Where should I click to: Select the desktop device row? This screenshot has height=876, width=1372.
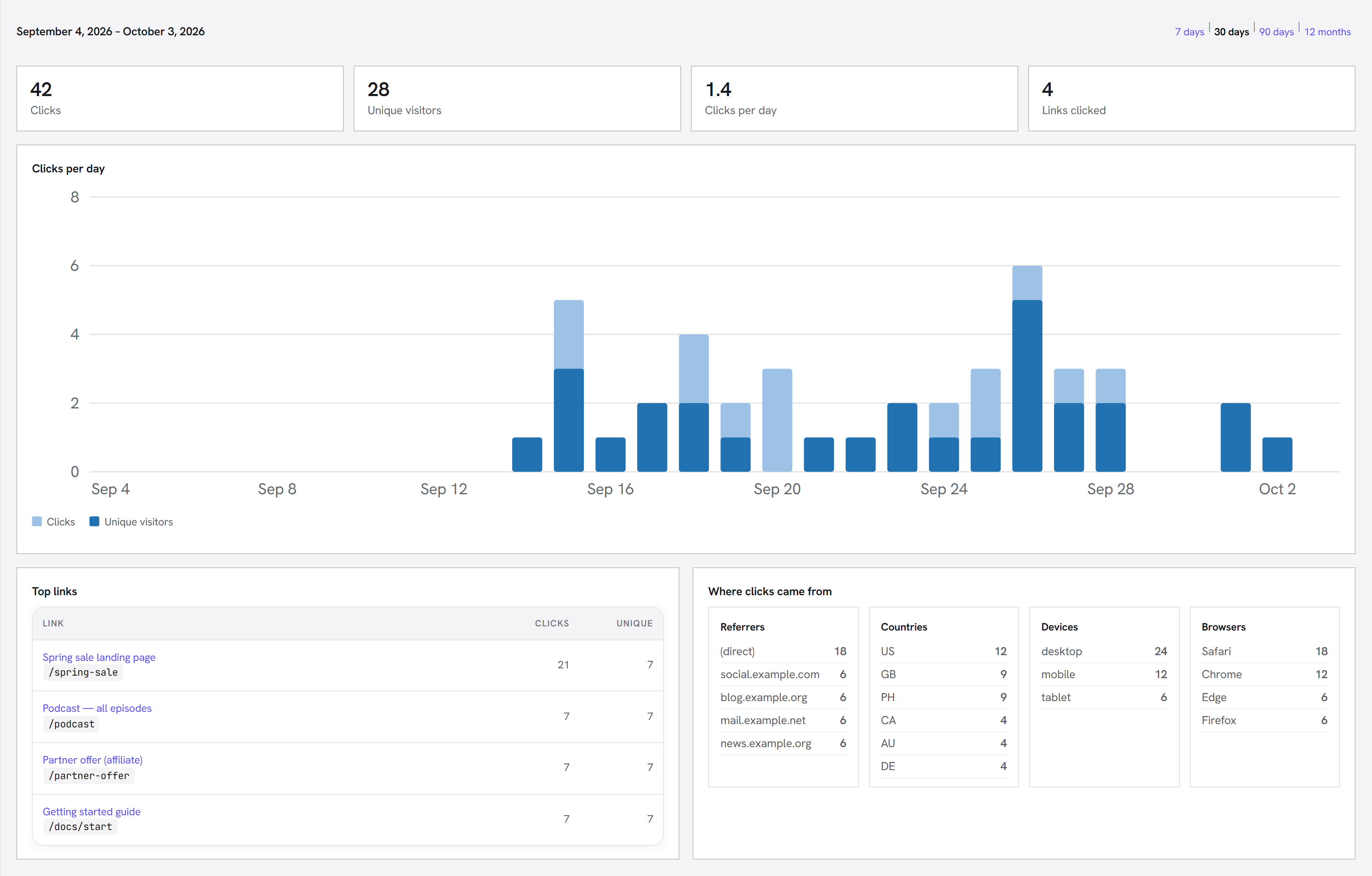(1104, 651)
